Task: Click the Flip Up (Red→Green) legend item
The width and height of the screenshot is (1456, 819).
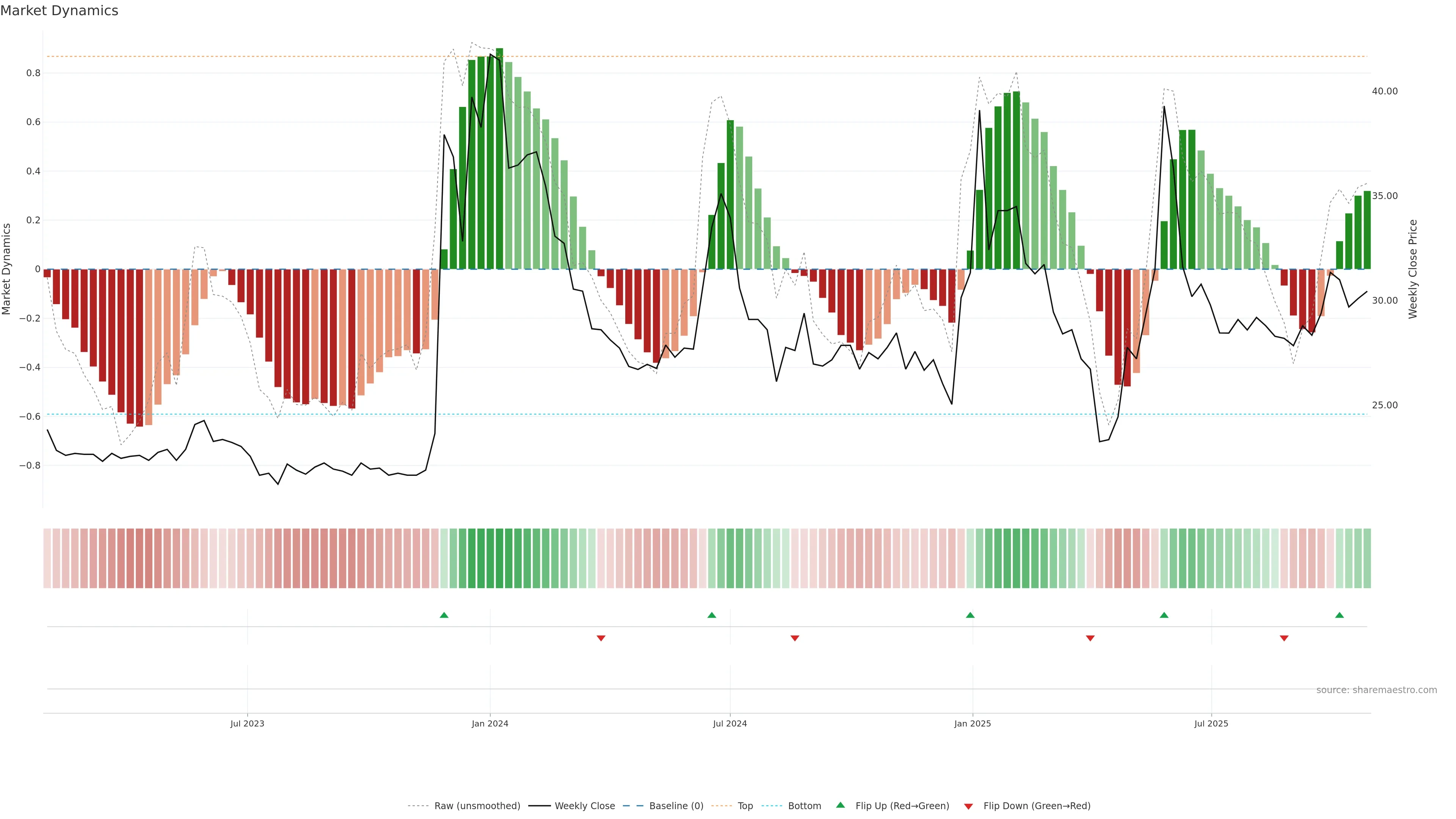Action: 902,806
